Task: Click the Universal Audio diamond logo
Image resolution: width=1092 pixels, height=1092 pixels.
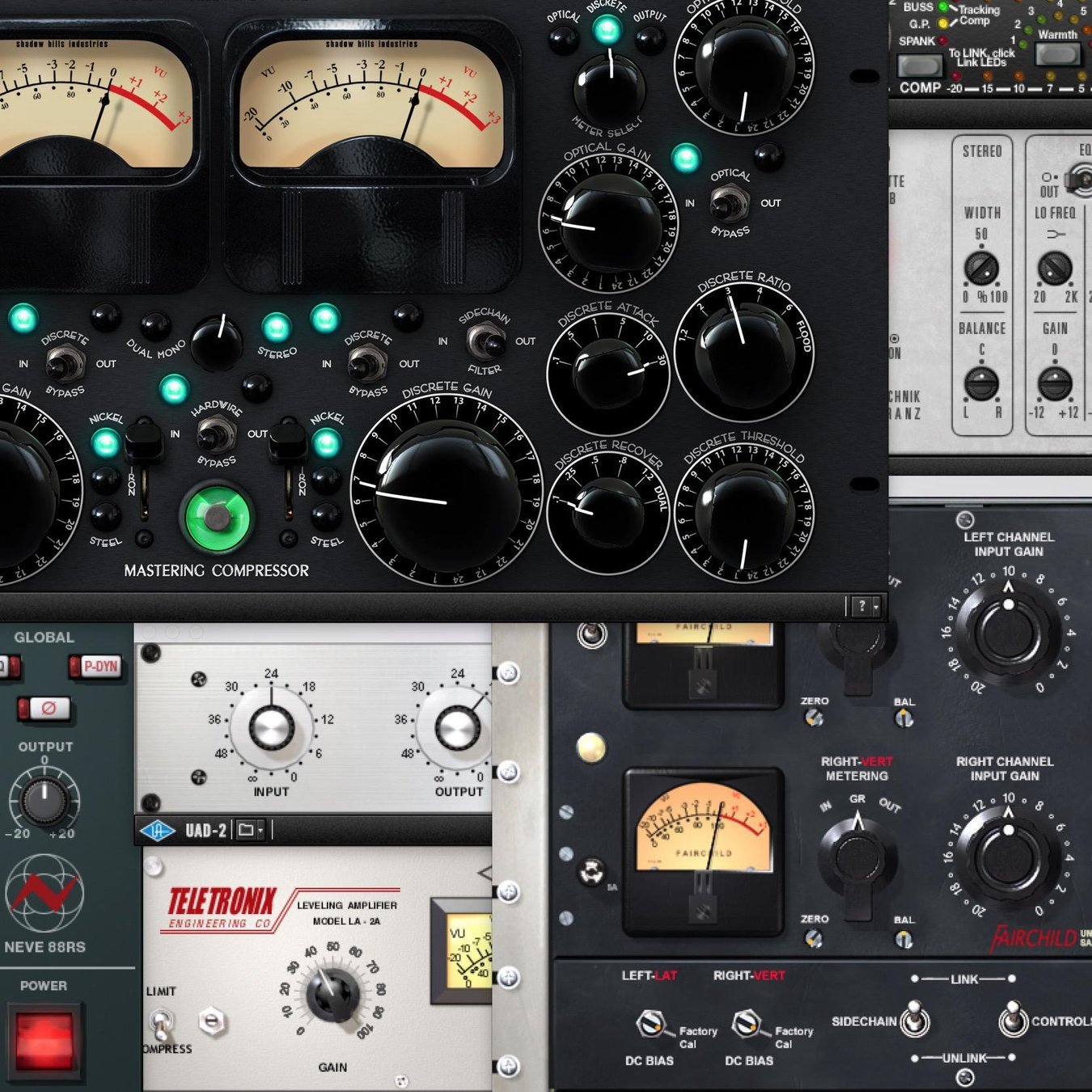Action: point(159,831)
